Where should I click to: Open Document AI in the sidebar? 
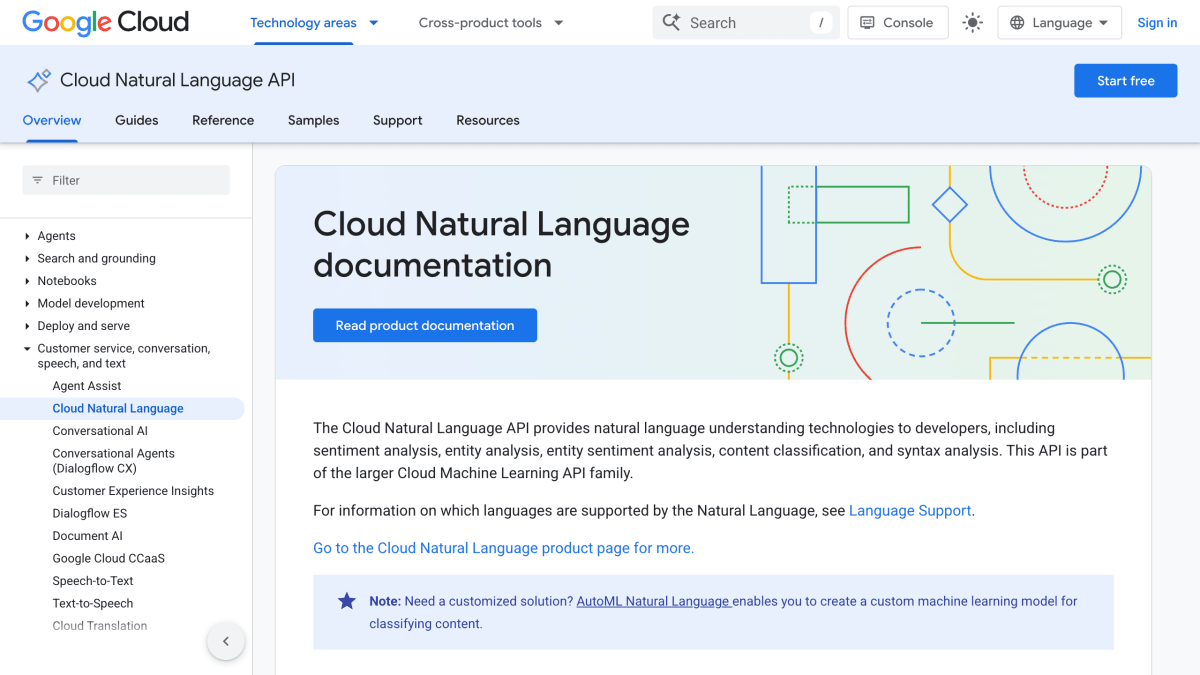click(87, 536)
